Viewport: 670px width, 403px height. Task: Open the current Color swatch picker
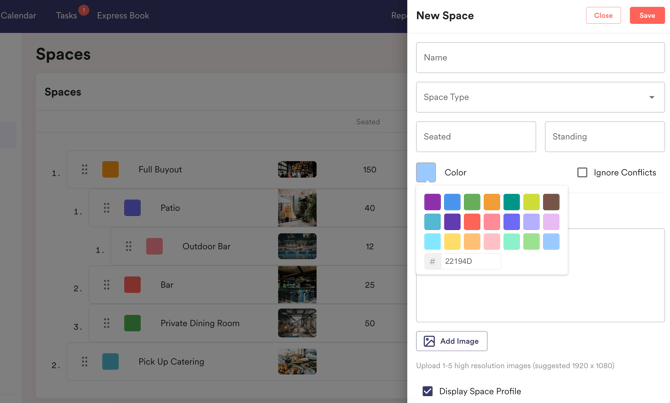click(x=426, y=172)
